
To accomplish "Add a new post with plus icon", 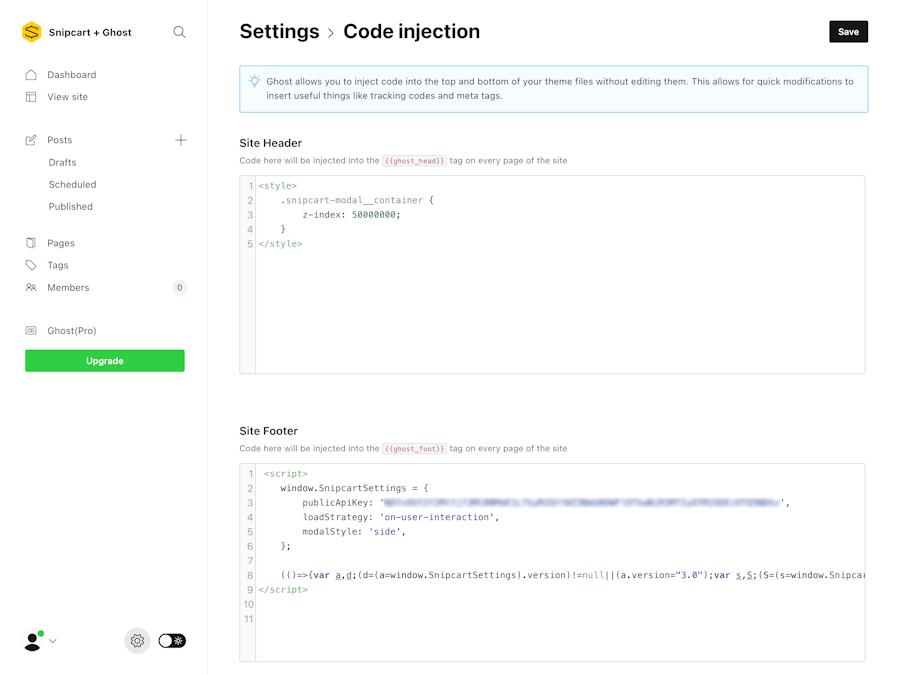I will pos(180,140).
